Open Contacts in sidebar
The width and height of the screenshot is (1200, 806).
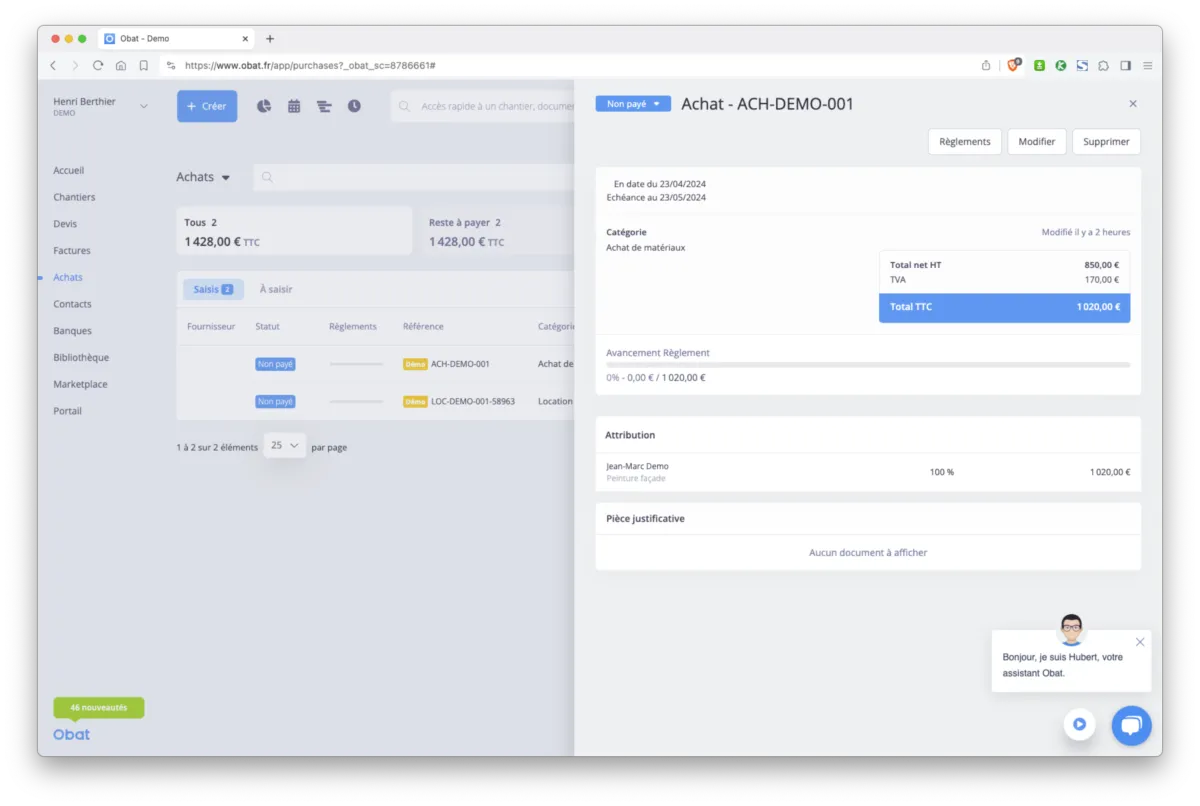72,304
